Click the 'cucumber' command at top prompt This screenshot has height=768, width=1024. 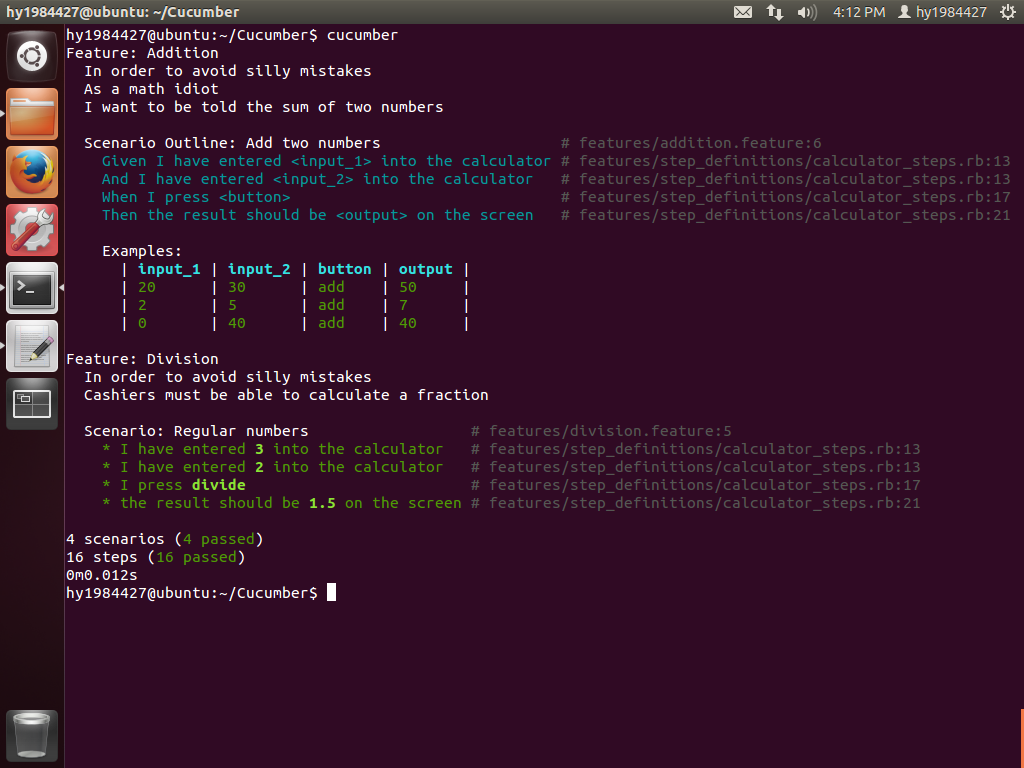click(362, 35)
